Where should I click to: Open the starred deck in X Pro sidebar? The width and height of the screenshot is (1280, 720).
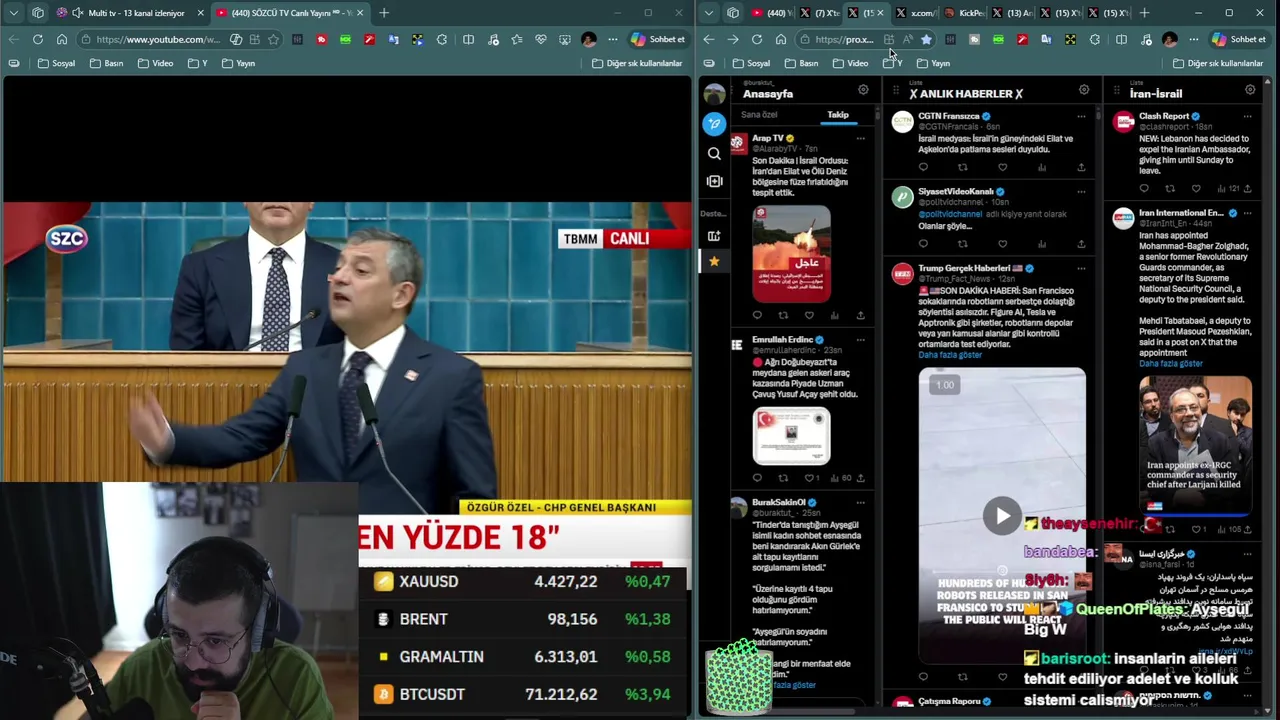pyautogui.click(x=714, y=261)
